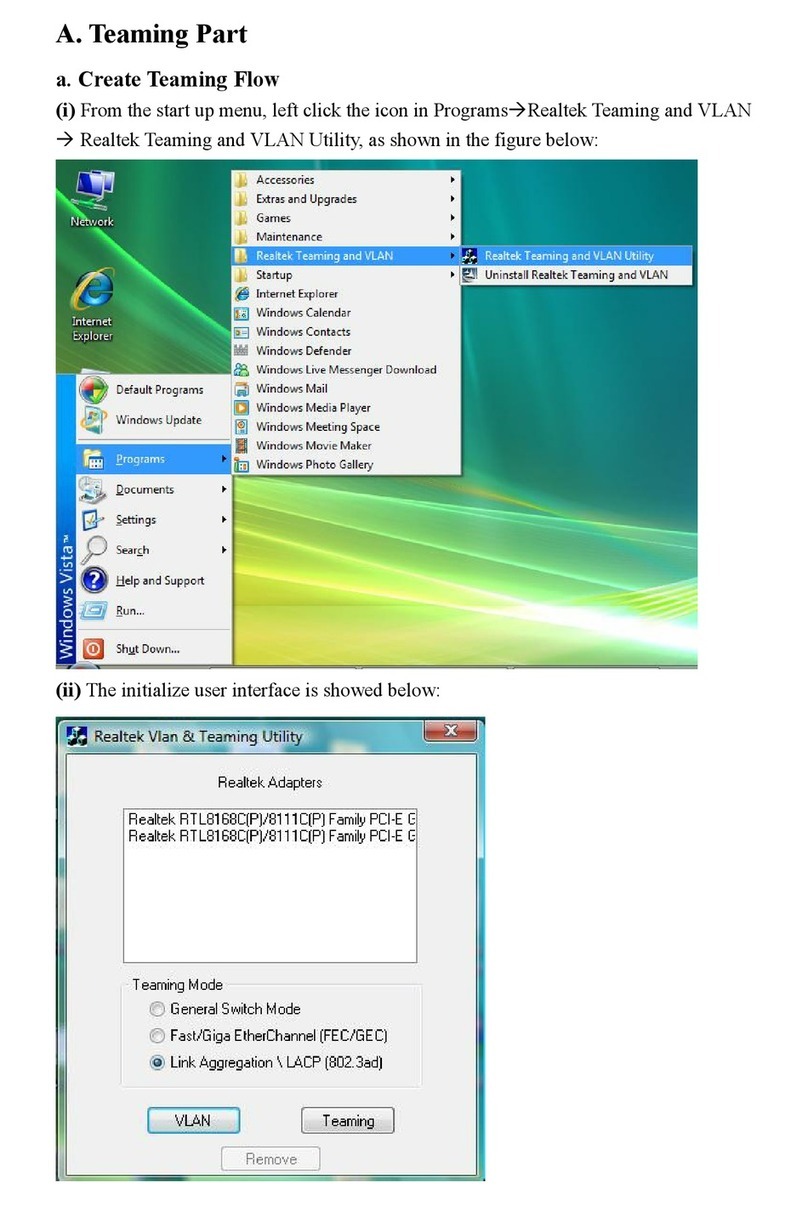
Task: Click the Run icon in start menu
Action: 93,610
